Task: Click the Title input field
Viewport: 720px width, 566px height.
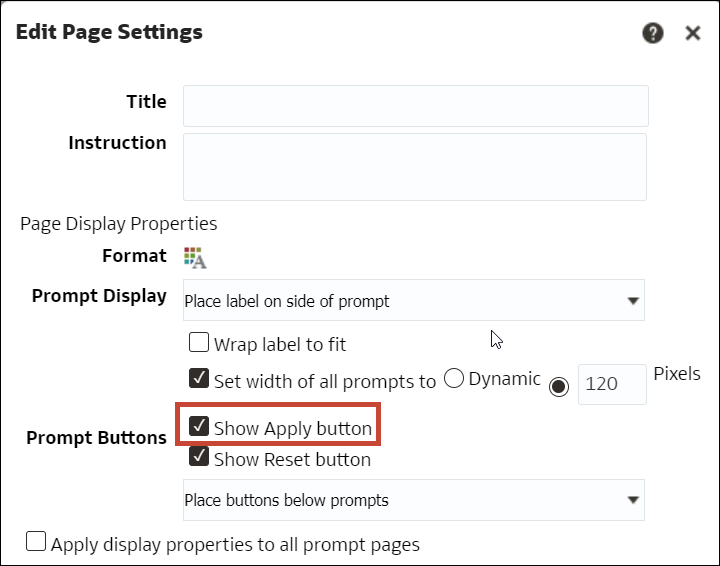Action: point(415,105)
